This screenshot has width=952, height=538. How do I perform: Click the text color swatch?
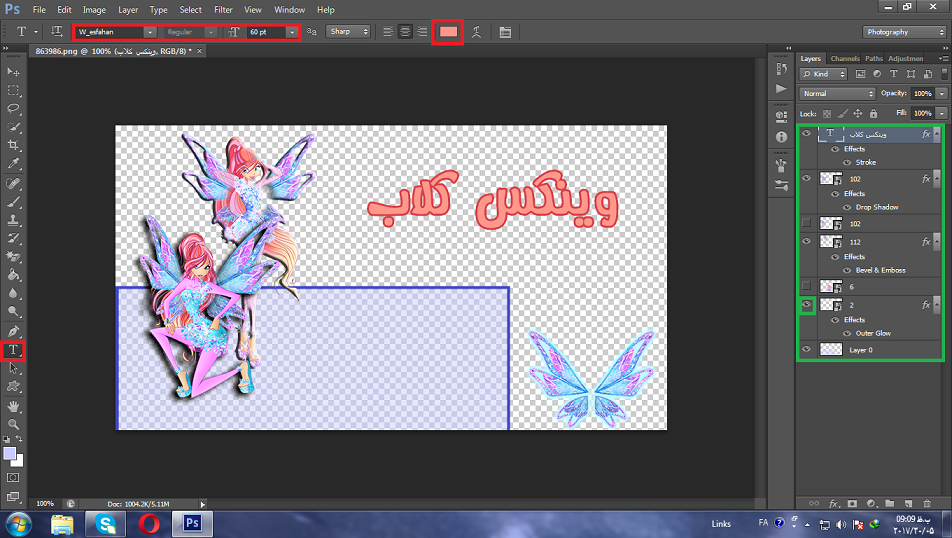[x=448, y=32]
